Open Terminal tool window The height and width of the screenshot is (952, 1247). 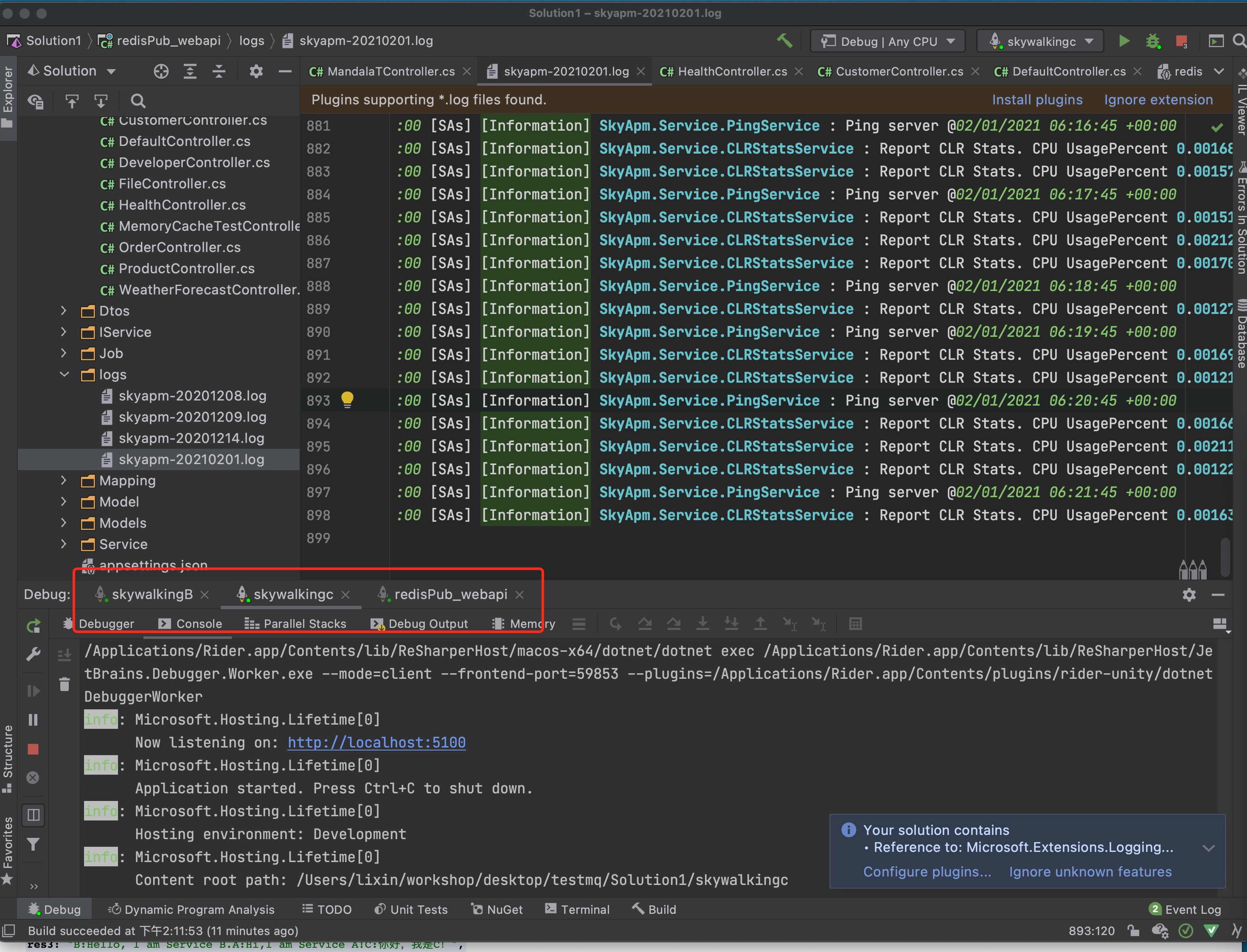577,910
